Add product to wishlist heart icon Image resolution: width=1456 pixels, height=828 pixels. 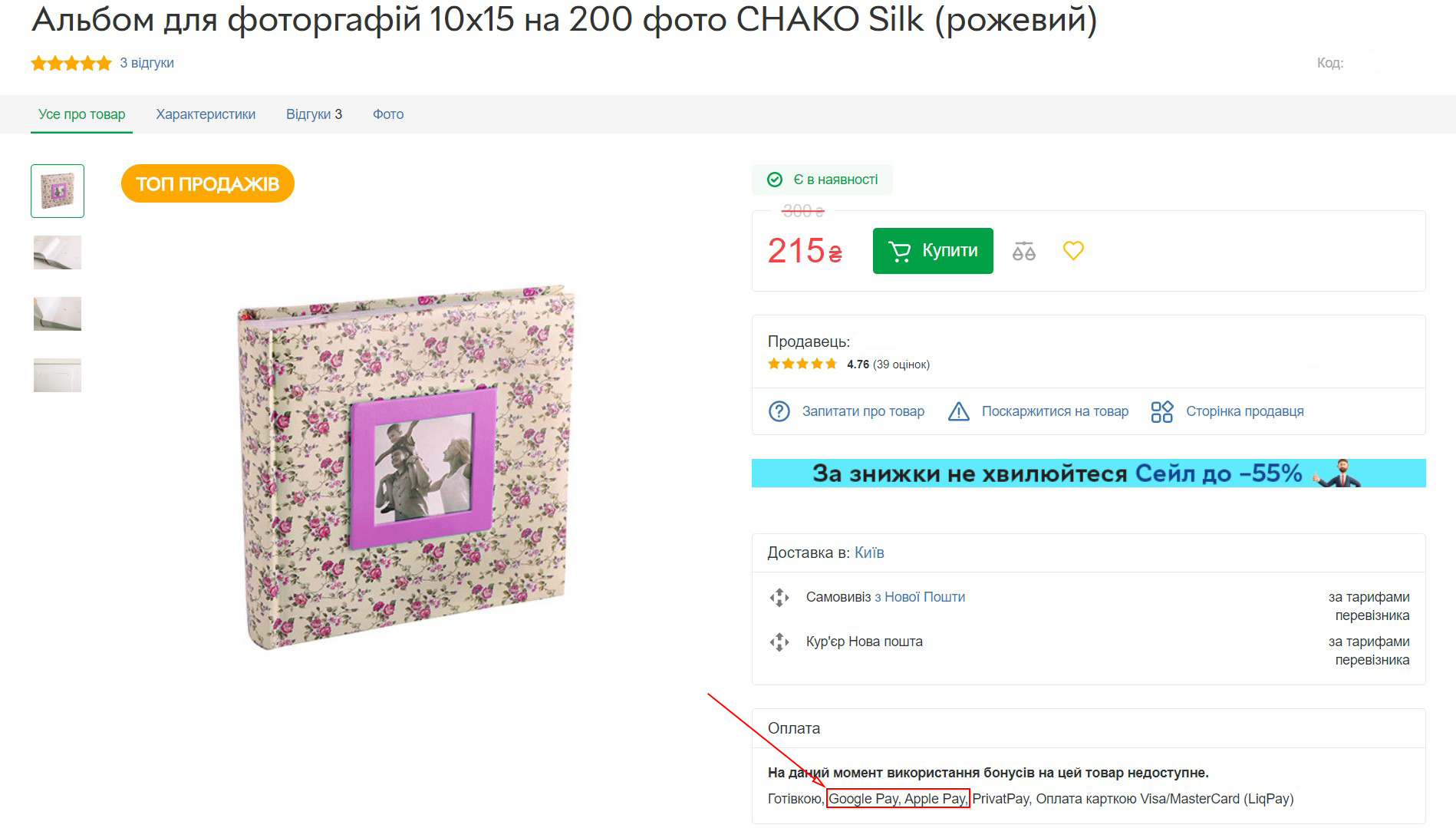pyautogui.click(x=1073, y=251)
